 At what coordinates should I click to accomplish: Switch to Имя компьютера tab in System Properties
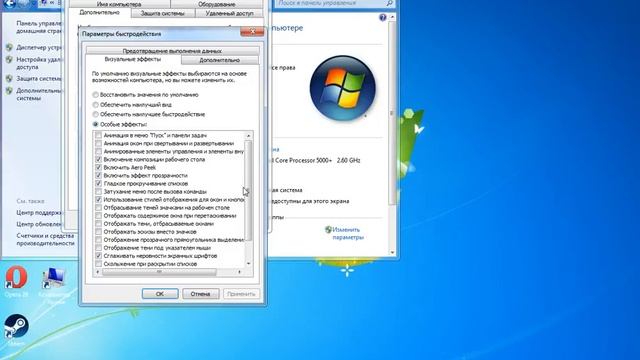119,4
